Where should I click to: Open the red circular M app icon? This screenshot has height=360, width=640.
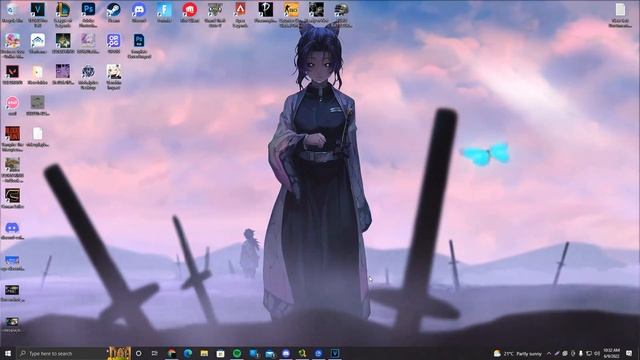tap(189, 13)
